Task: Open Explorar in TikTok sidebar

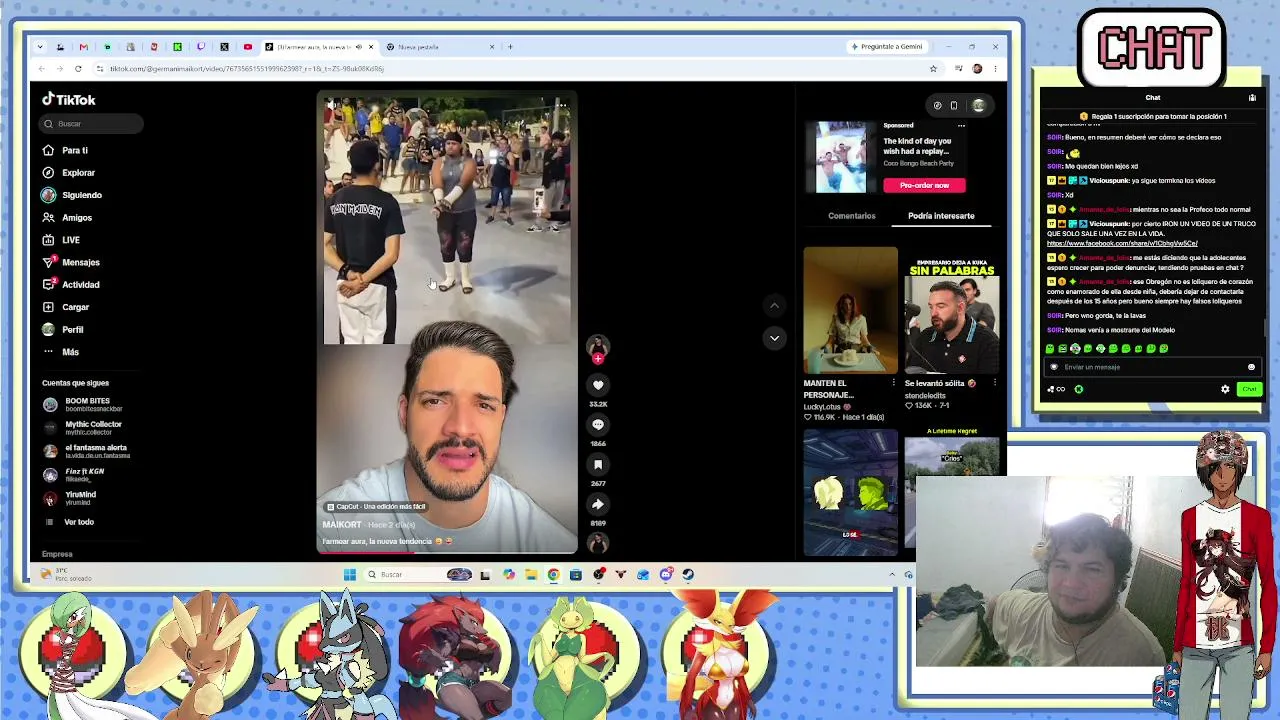Action: click(69, 172)
